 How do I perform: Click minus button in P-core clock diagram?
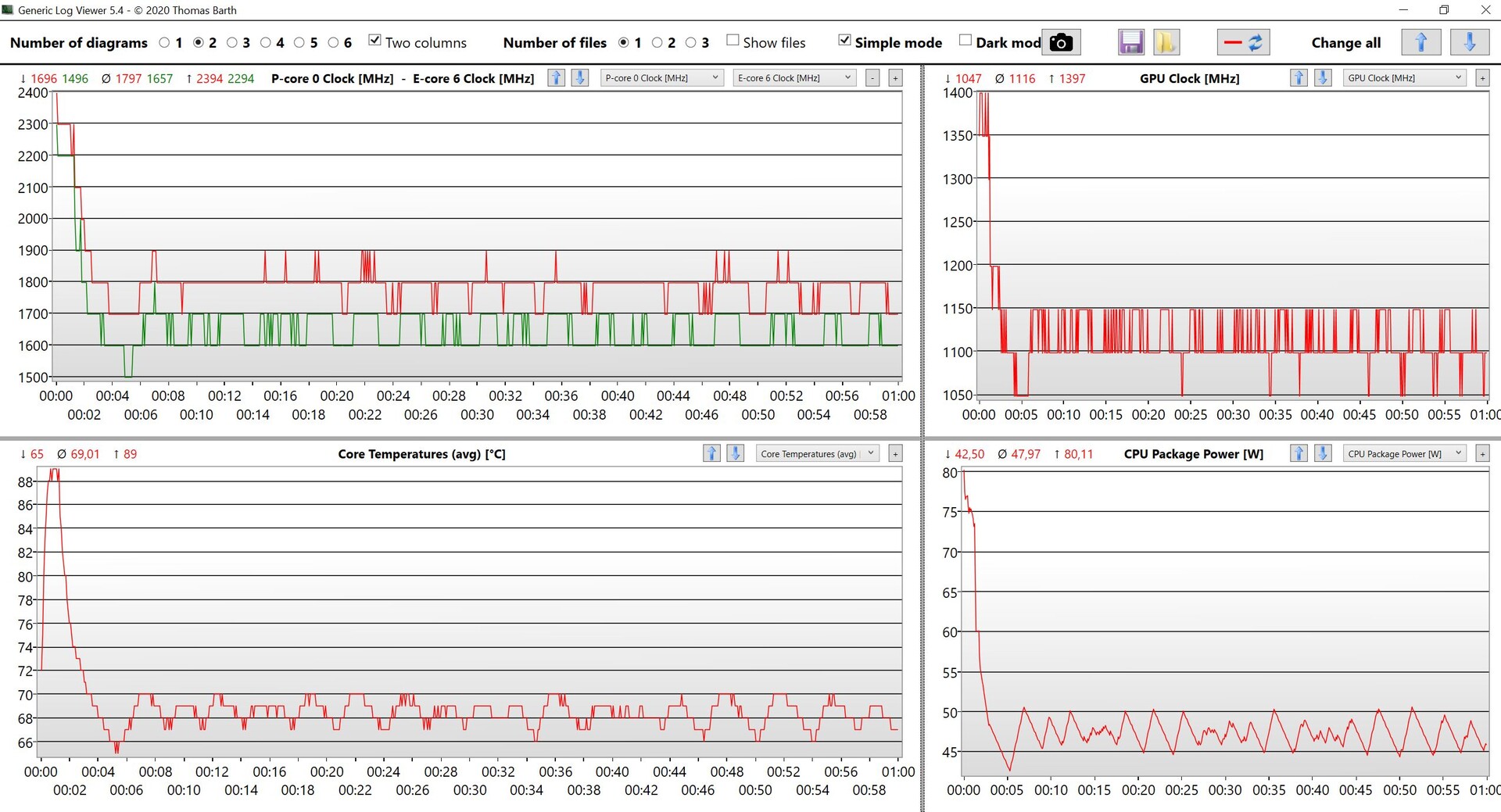872,78
